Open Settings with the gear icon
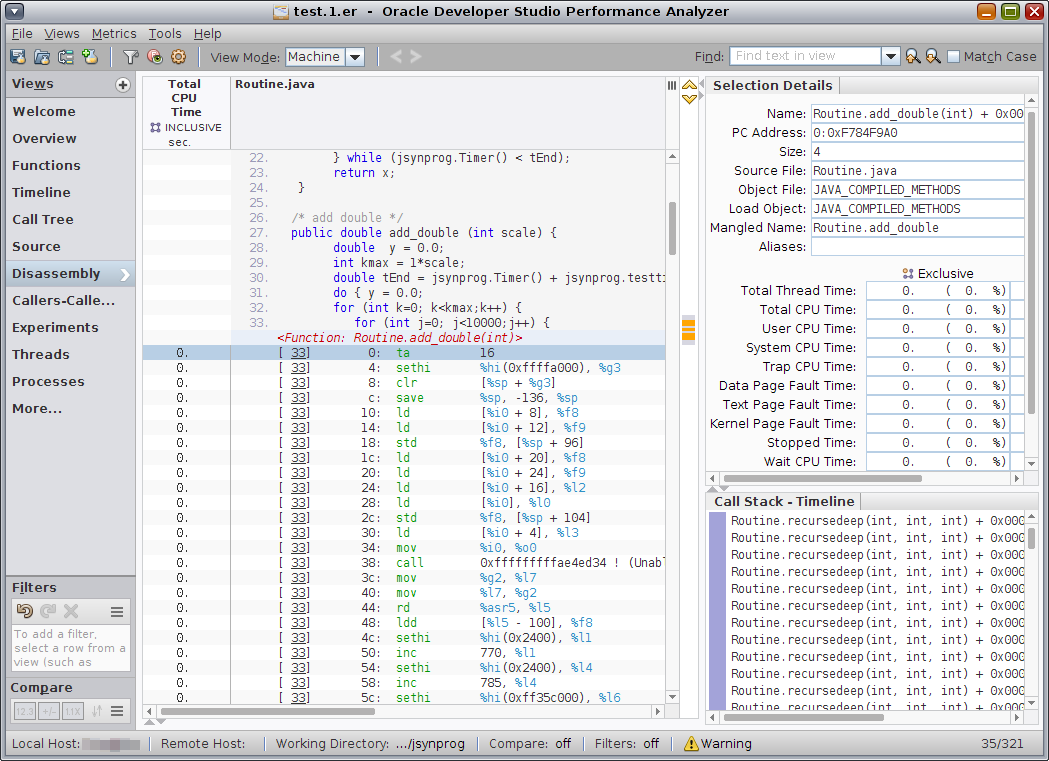Image resolution: width=1049 pixels, height=761 pixels. point(178,57)
